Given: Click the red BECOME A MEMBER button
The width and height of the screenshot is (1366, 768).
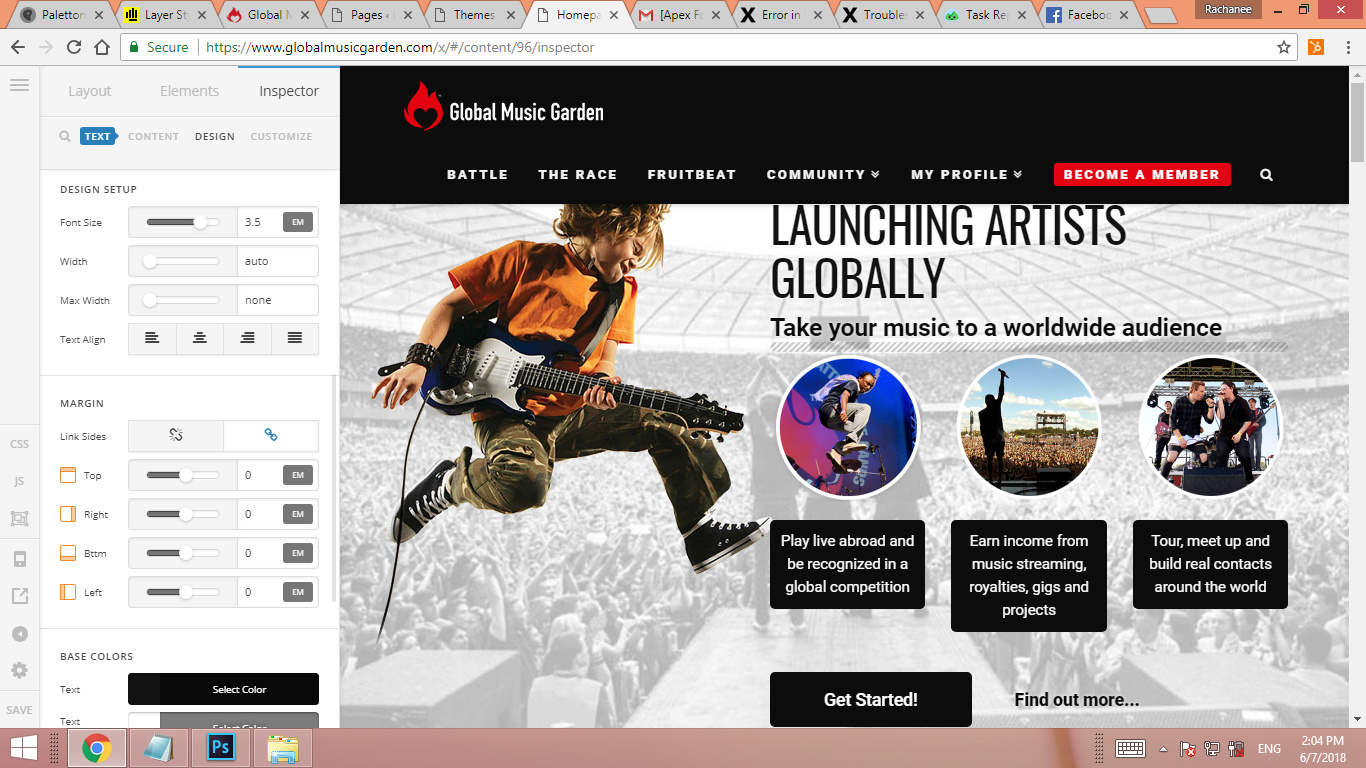Looking at the screenshot, I should (1142, 174).
